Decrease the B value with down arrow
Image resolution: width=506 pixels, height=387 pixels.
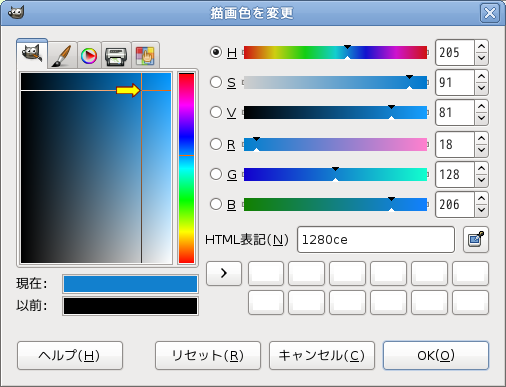pyautogui.click(x=481, y=210)
